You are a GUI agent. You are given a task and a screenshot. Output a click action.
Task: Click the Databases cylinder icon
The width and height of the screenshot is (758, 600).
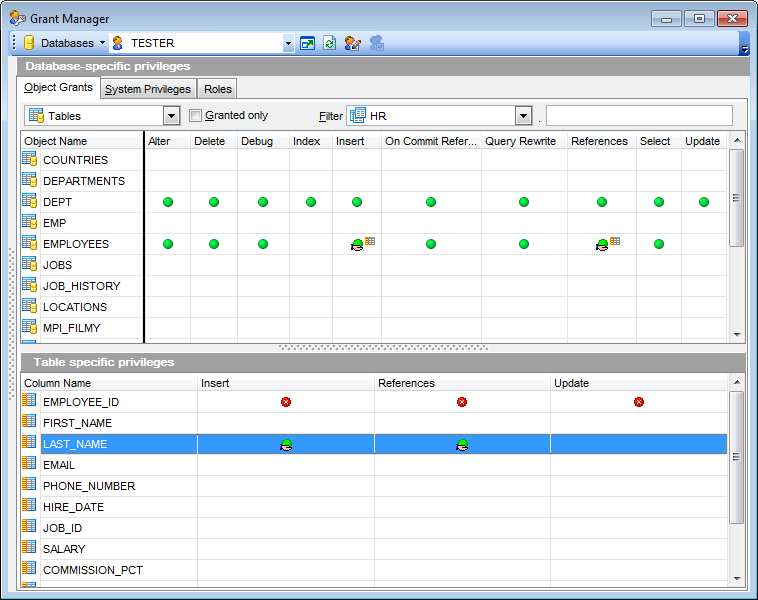29,43
